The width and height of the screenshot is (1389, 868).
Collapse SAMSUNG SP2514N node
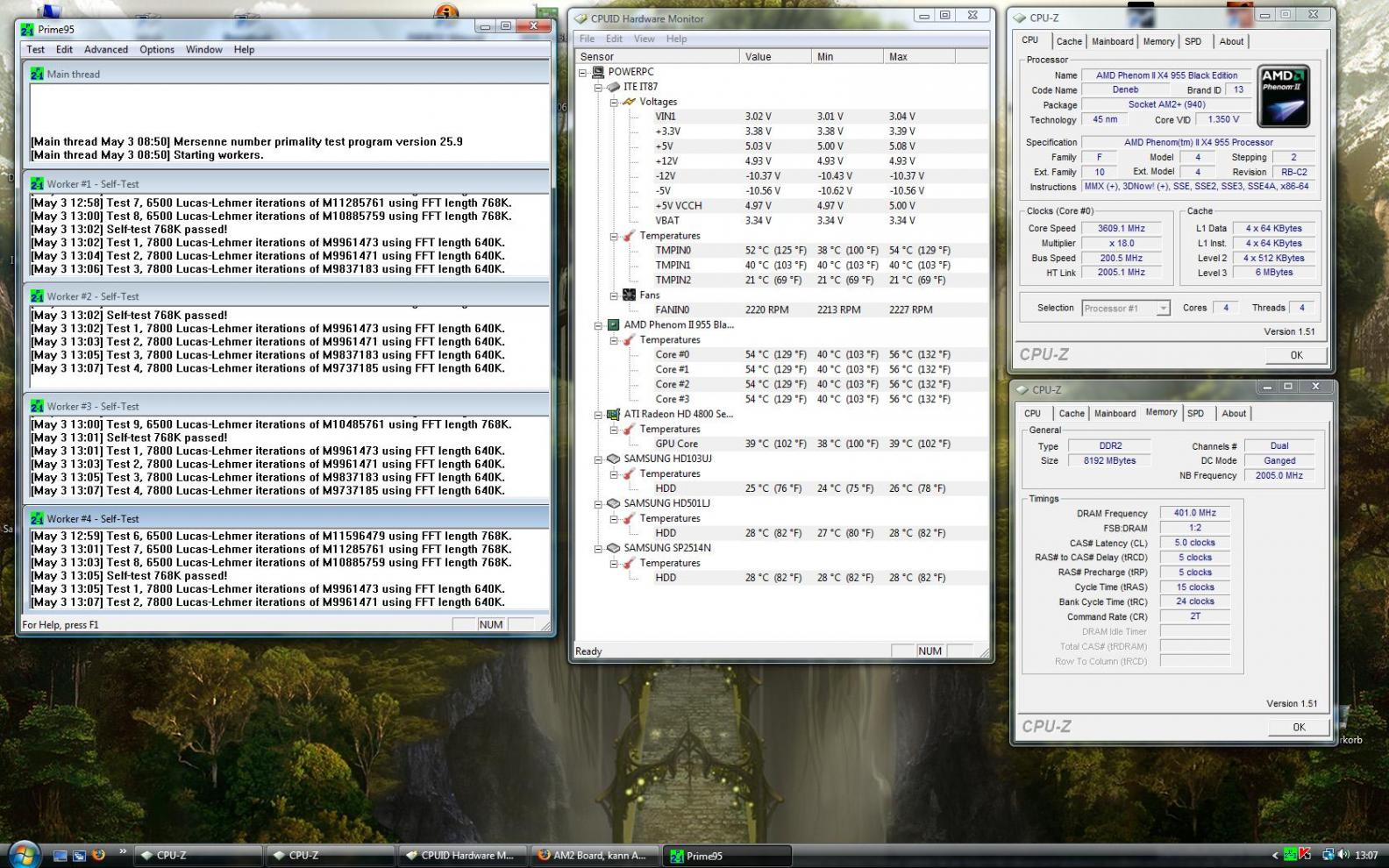click(x=598, y=549)
